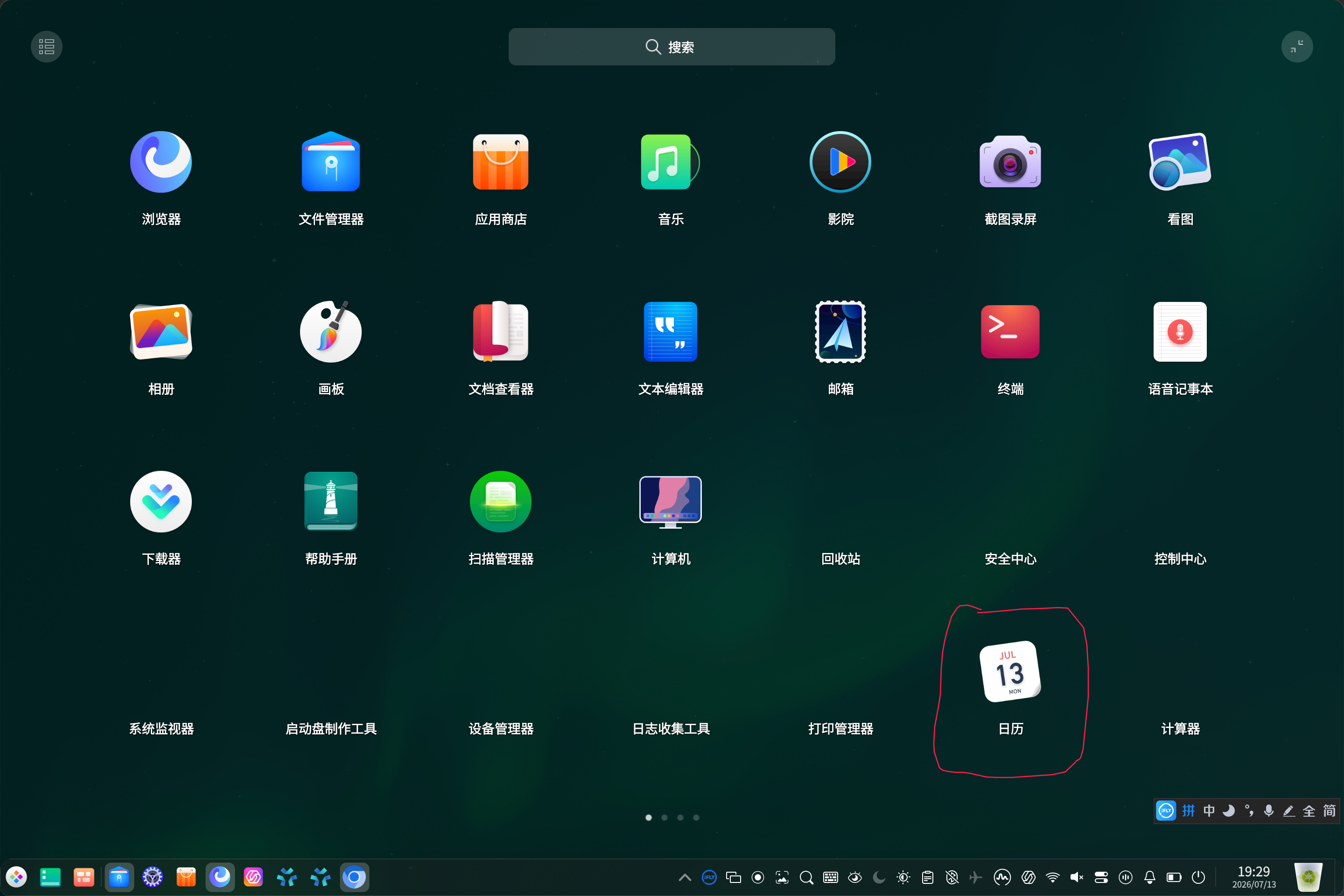Launch 扫描管理器 scan manager
The width and height of the screenshot is (1344, 896).
(501, 502)
